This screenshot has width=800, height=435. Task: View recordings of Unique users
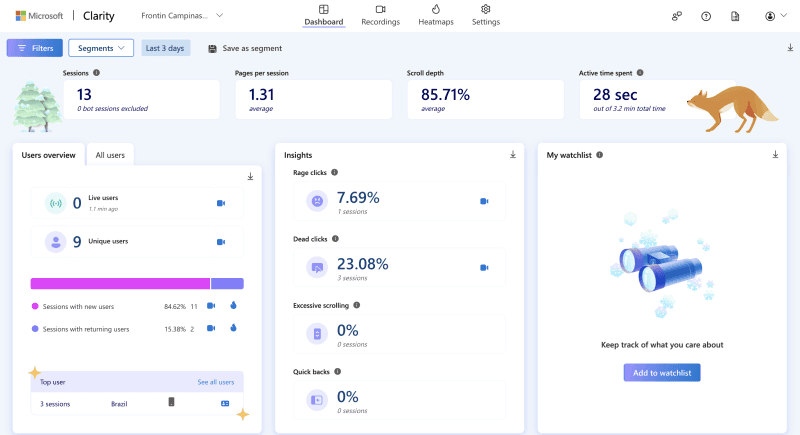221,242
